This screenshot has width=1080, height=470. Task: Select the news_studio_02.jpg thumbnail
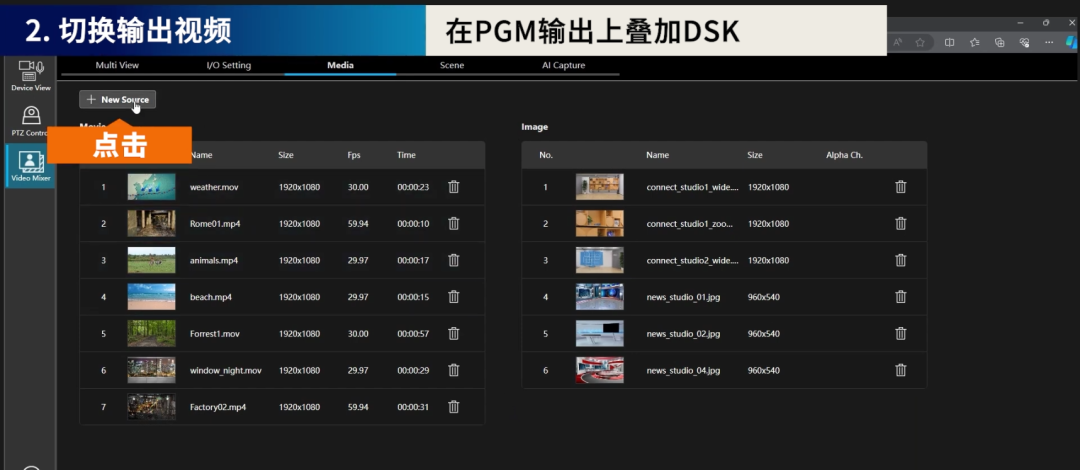tap(599, 334)
